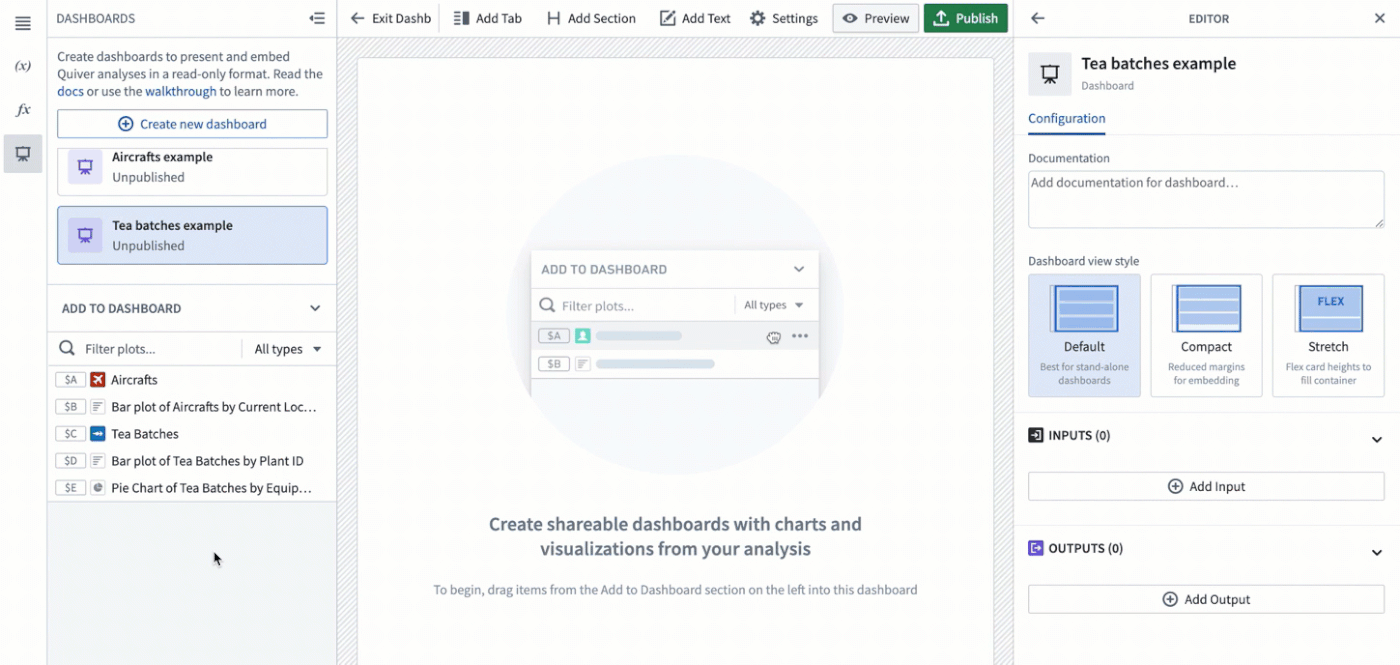Click the Pie Chart of Tea Batches icon

click(x=98, y=488)
